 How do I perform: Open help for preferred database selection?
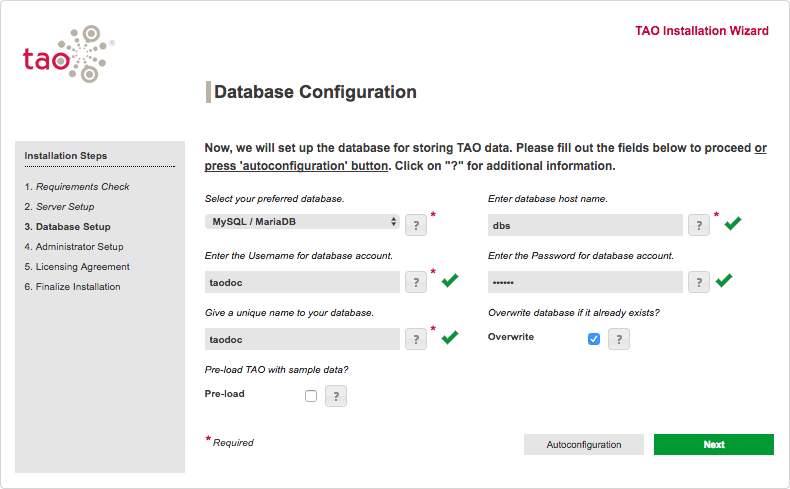(416, 224)
